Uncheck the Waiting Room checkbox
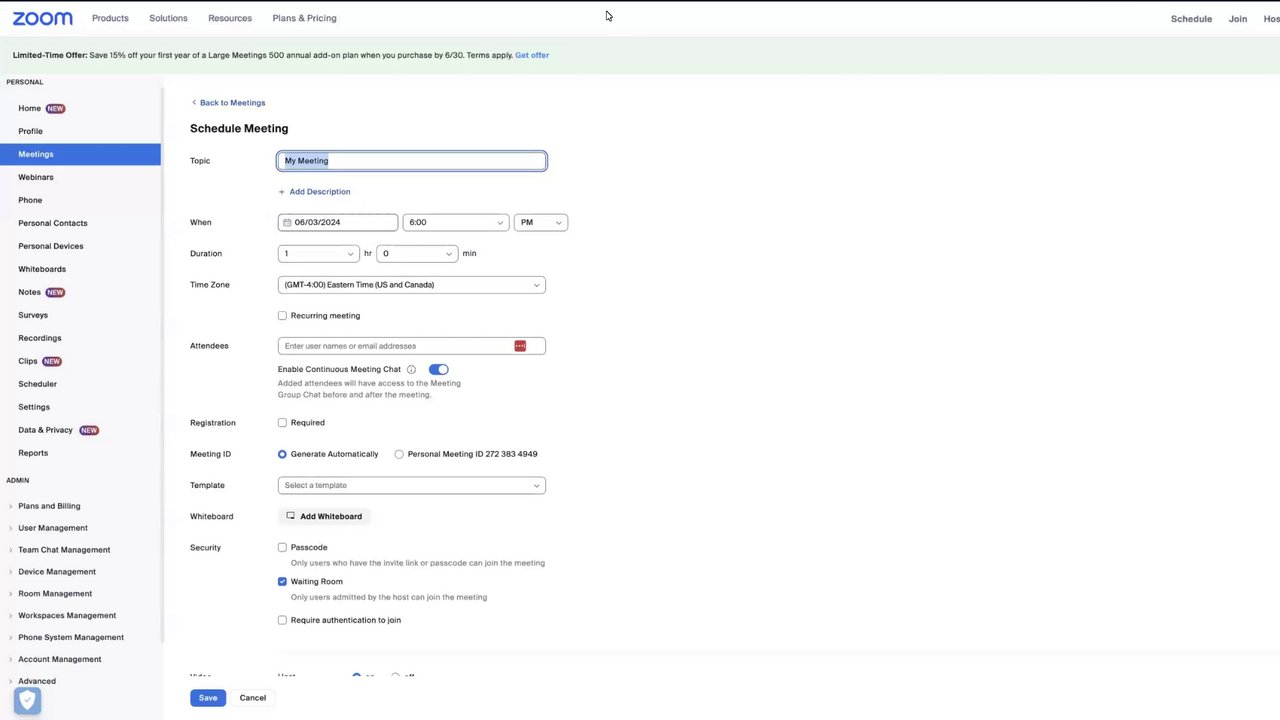This screenshot has height=720, width=1280. (x=282, y=582)
